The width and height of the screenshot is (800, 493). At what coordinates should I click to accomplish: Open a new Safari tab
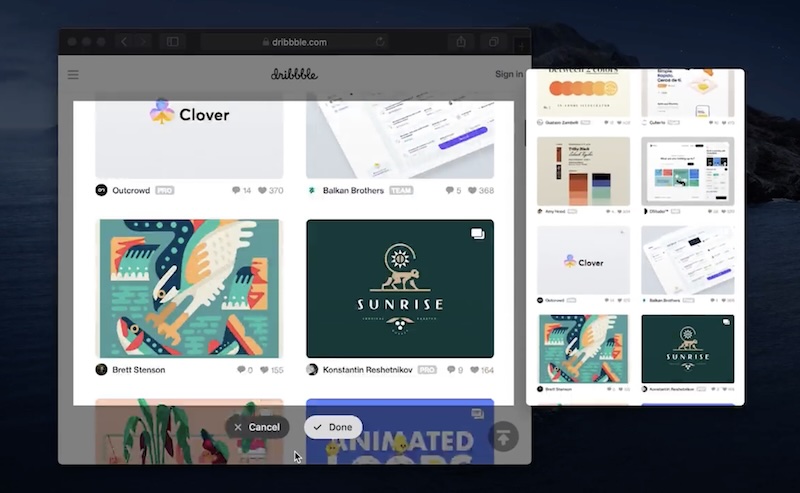[521, 45]
